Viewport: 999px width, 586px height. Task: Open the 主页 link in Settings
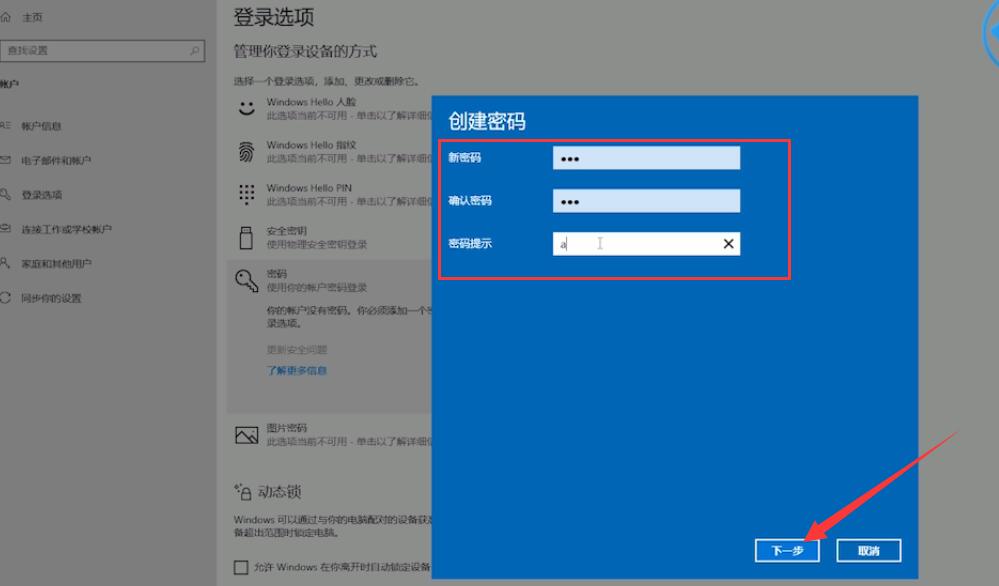(x=32, y=17)
